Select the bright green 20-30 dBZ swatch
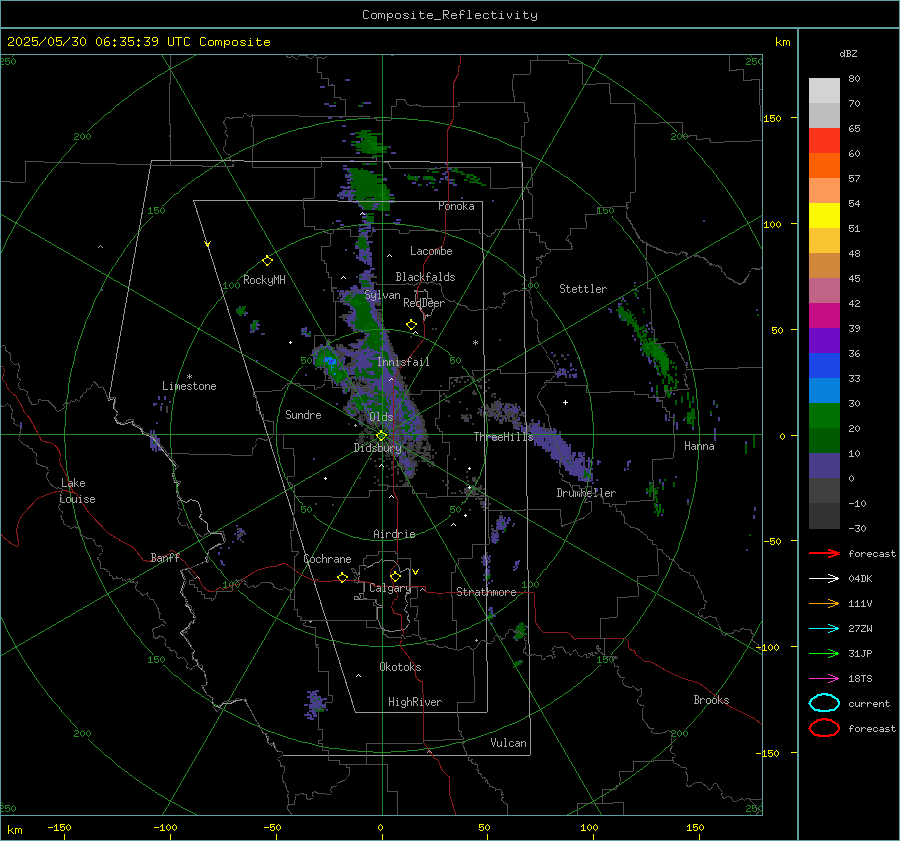 click(824, 416)
